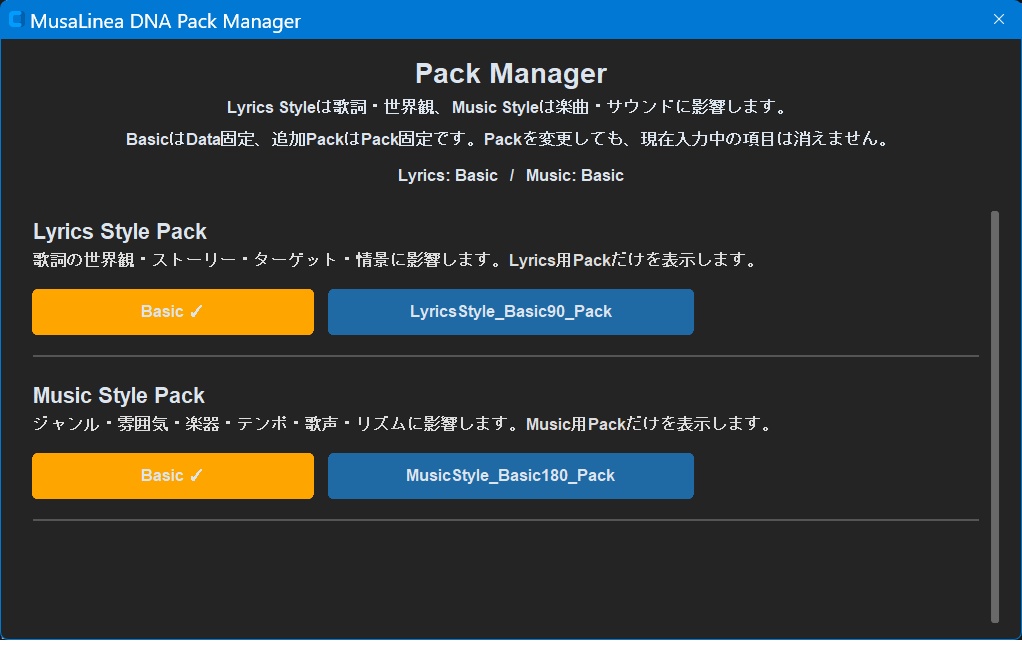The image size is (1022, 648).
Task: Click the 'Lyrics: Basic' status label
Action: (x=448, y=175)
